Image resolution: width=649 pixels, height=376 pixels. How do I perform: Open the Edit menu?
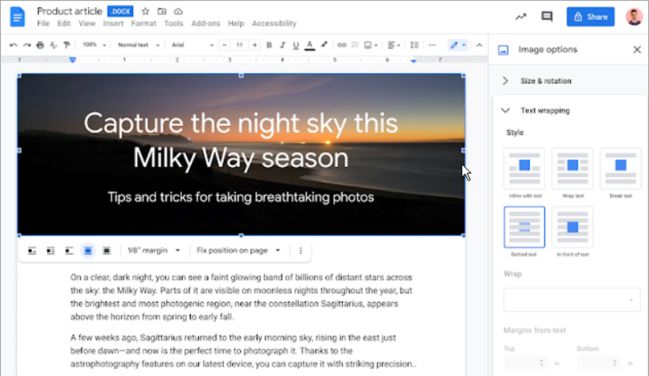pos(64,24)
